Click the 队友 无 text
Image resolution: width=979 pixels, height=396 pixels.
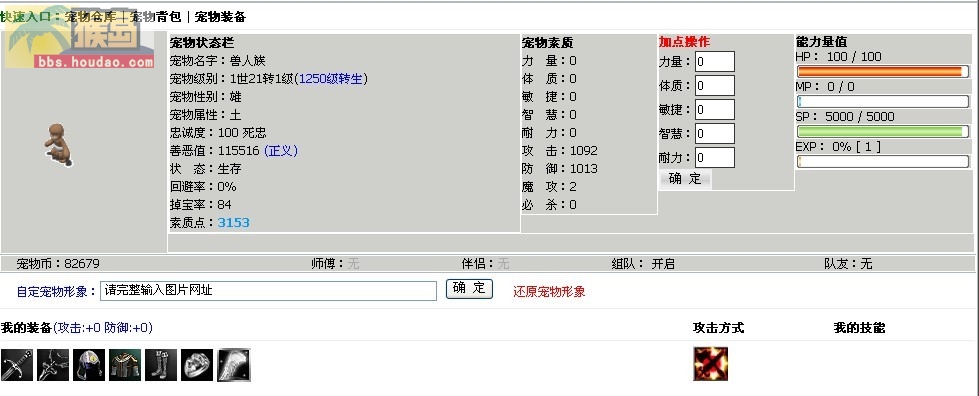coord(848,264)
